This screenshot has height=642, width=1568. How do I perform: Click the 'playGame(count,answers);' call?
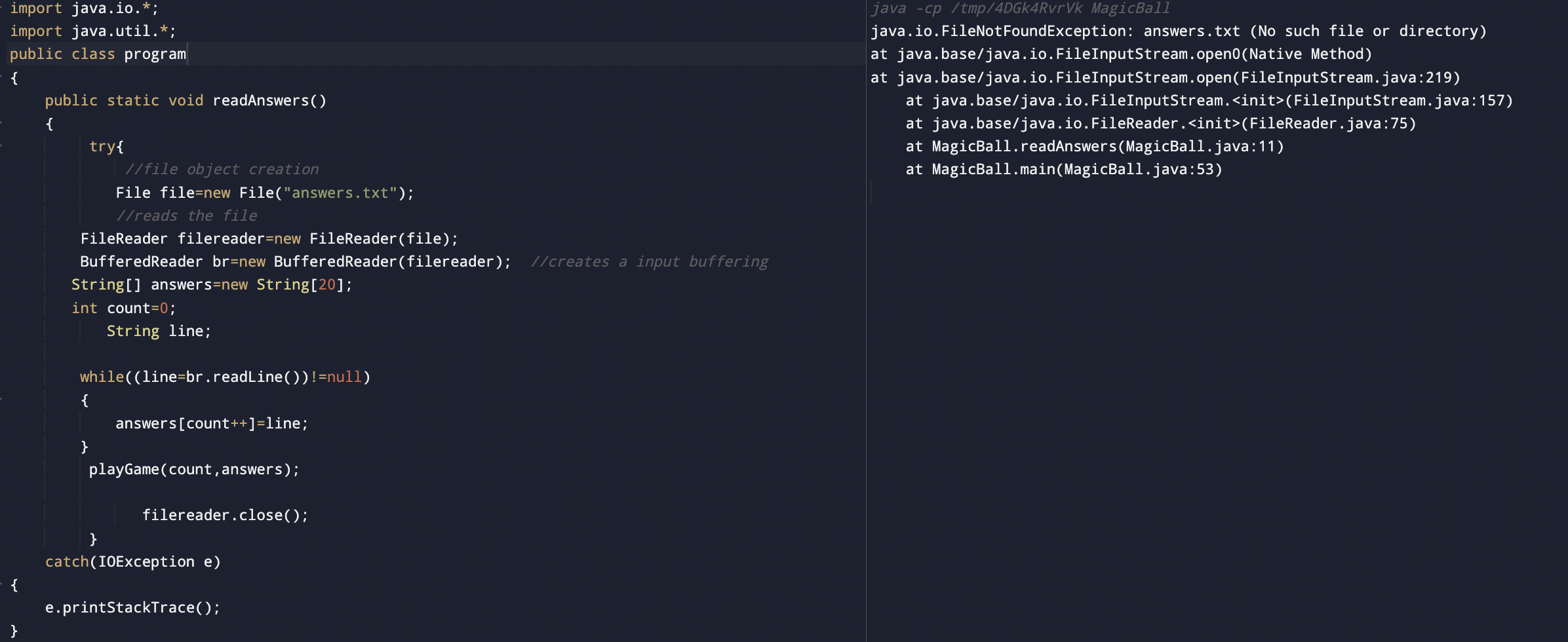(194, 469)
